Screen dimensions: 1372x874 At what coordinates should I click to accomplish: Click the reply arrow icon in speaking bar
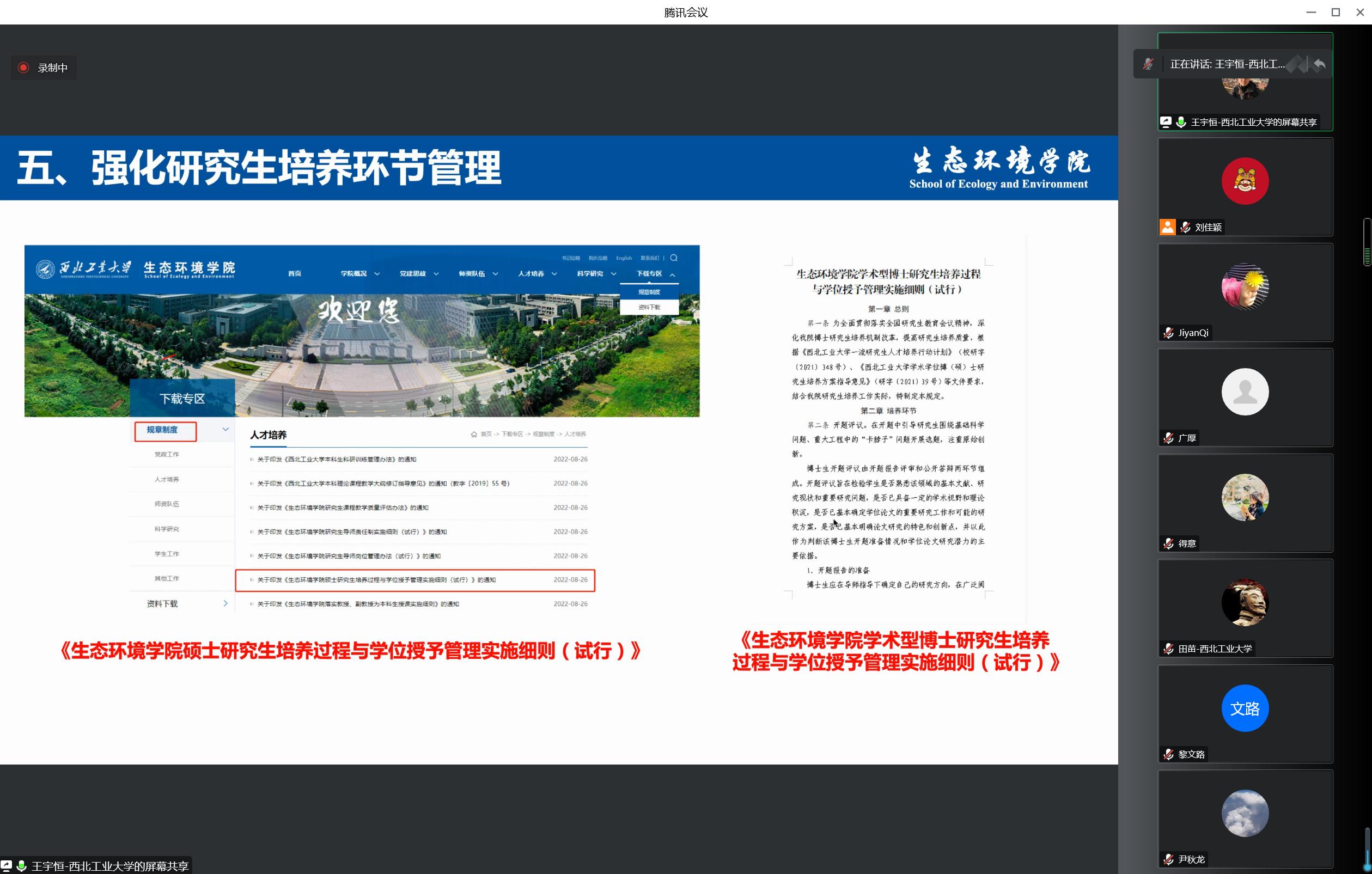pos(1320,64)
